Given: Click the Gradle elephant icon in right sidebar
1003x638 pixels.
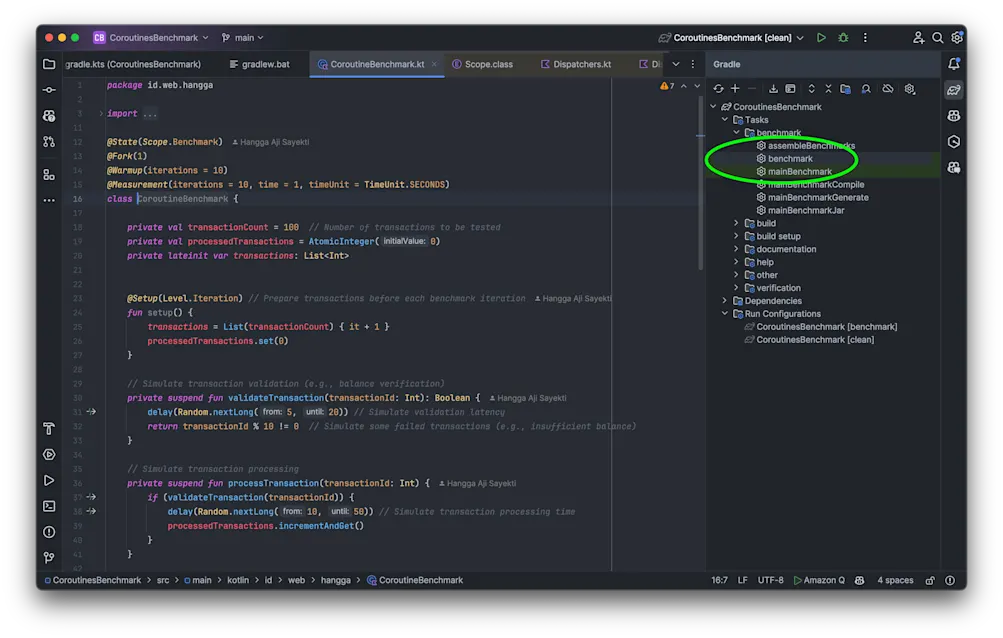Looking at the screenshot, I should 954,90.
